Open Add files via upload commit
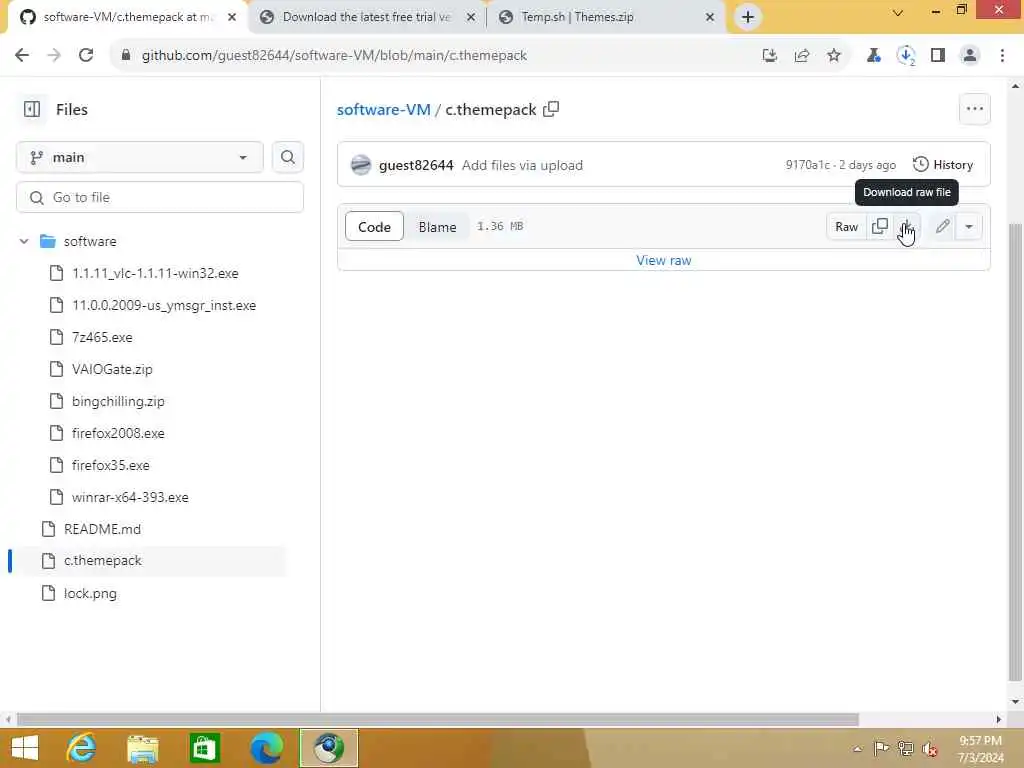 pyautogui.click(x=522, y=165)
